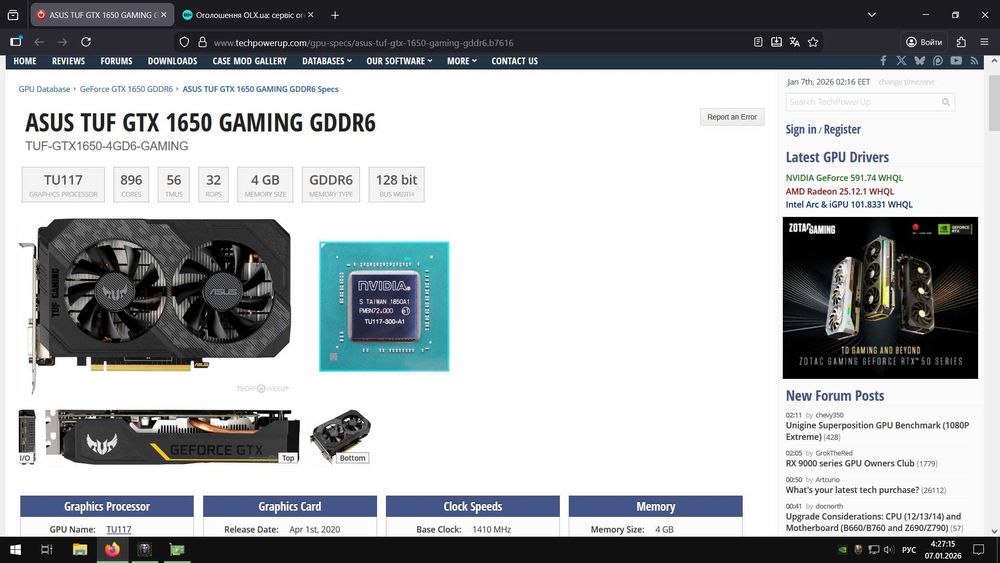Open the list all tabs chevron
Image resolution: width=1000 pixels, height=563 pixels.
(x=871, y=15)
